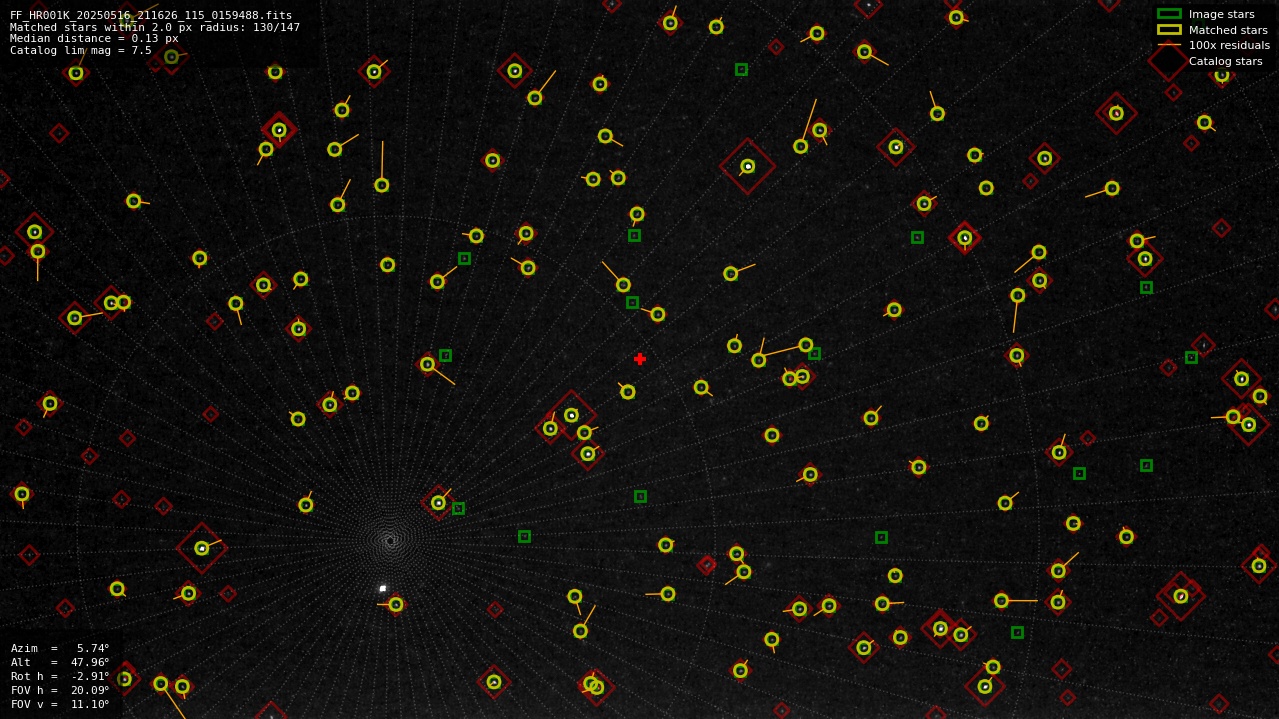This screenshot has width=1279, height=719.
Task: Click the red diamond Catalog stars legend marker
Action: coord(1169,61)
